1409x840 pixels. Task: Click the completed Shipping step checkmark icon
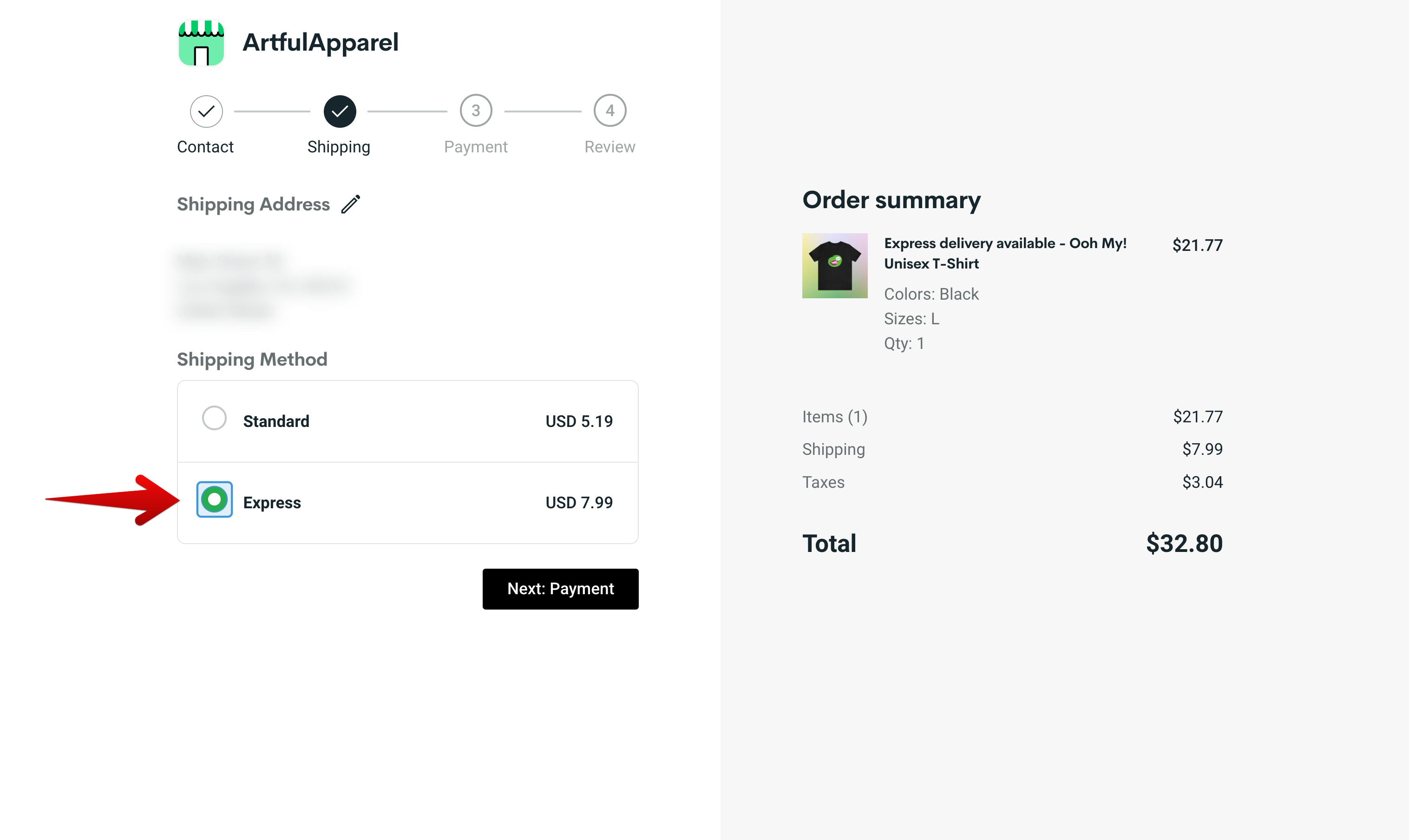click(x=340, y=111)
